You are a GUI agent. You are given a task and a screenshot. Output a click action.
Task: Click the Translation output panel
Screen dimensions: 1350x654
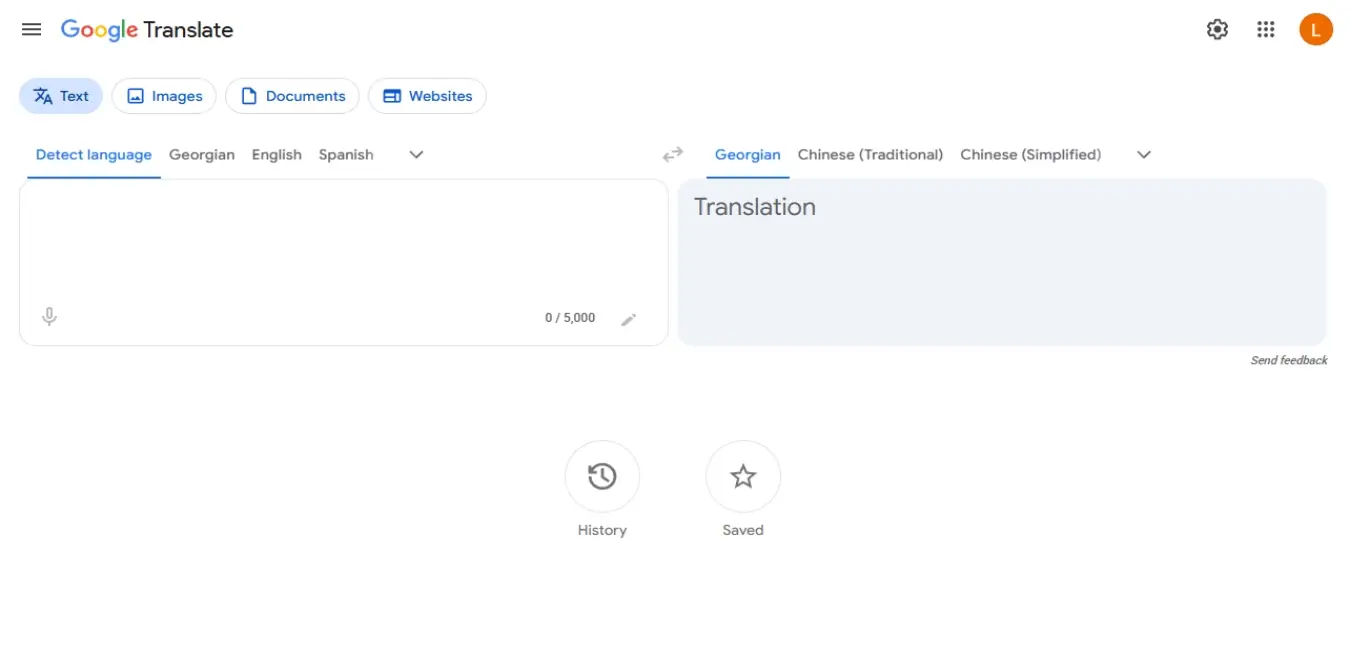pos(1002,262)
